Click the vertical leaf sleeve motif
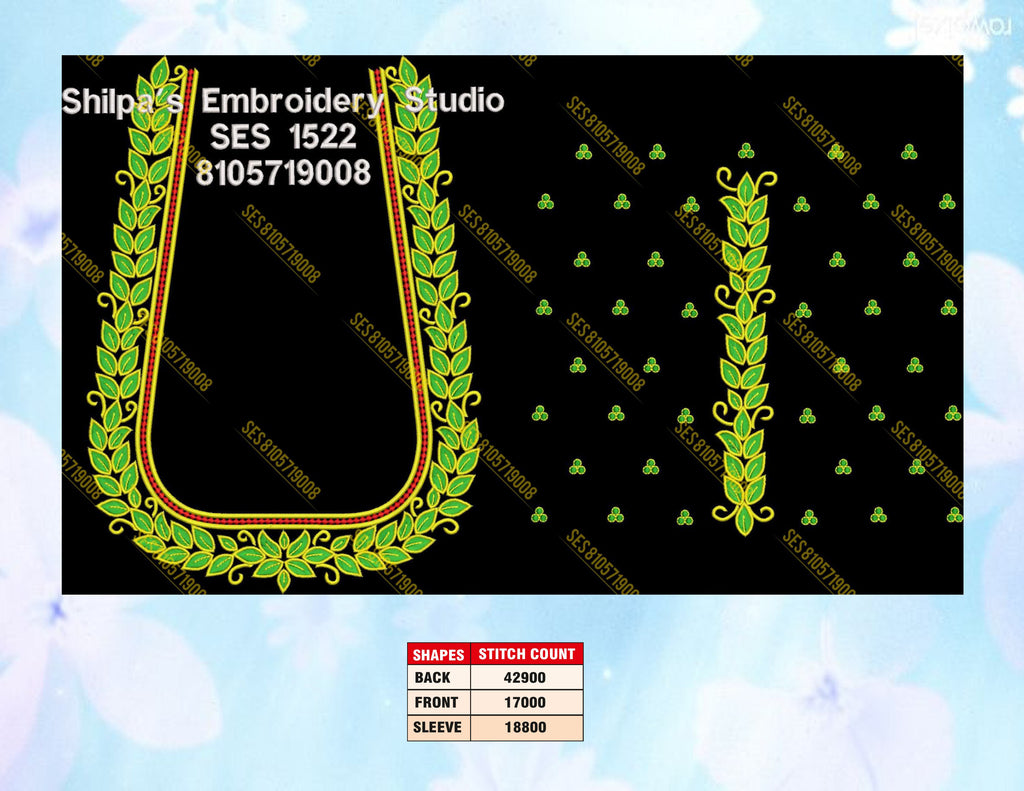Image resolution: width=1024 pixels, height=791 pixels. 745,352
